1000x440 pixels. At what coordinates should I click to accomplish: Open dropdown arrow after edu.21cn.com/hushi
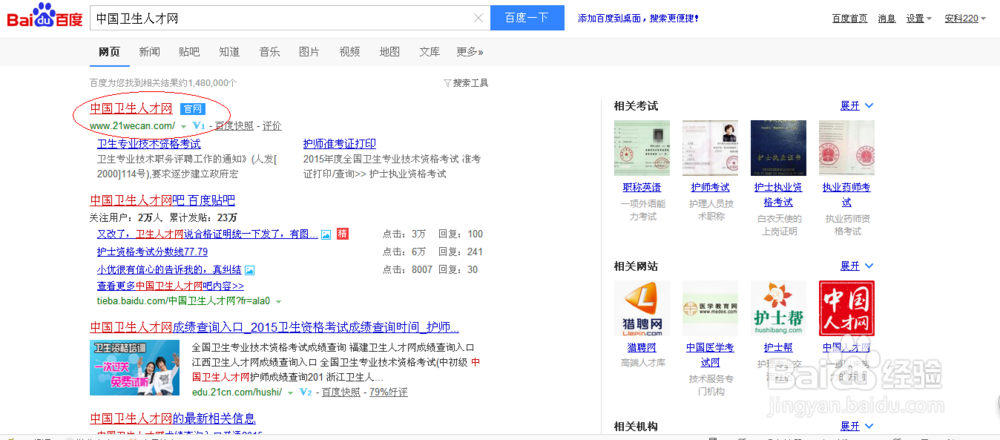291,392
